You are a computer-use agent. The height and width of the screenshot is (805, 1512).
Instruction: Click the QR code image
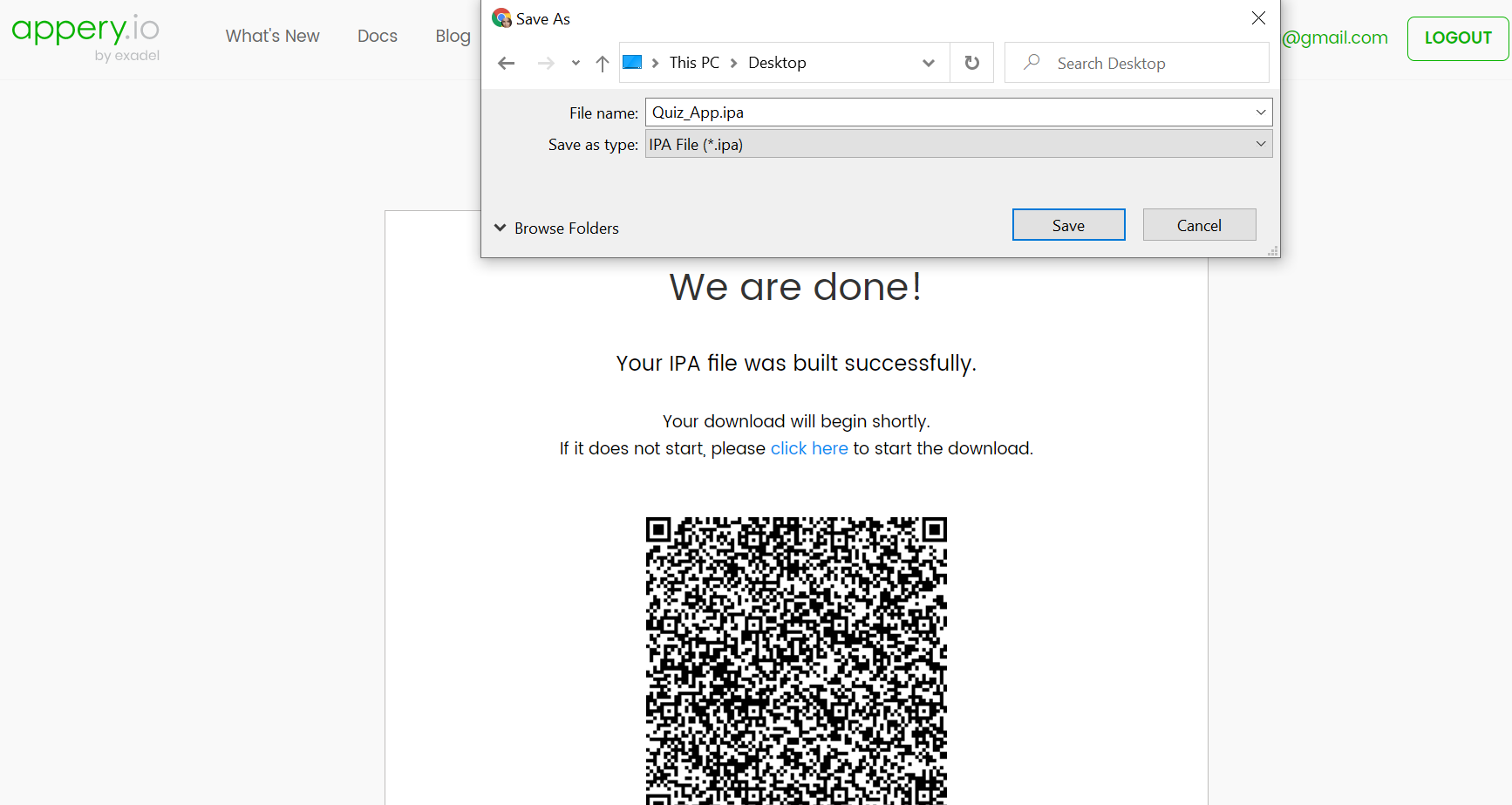(x=796, y=660)
